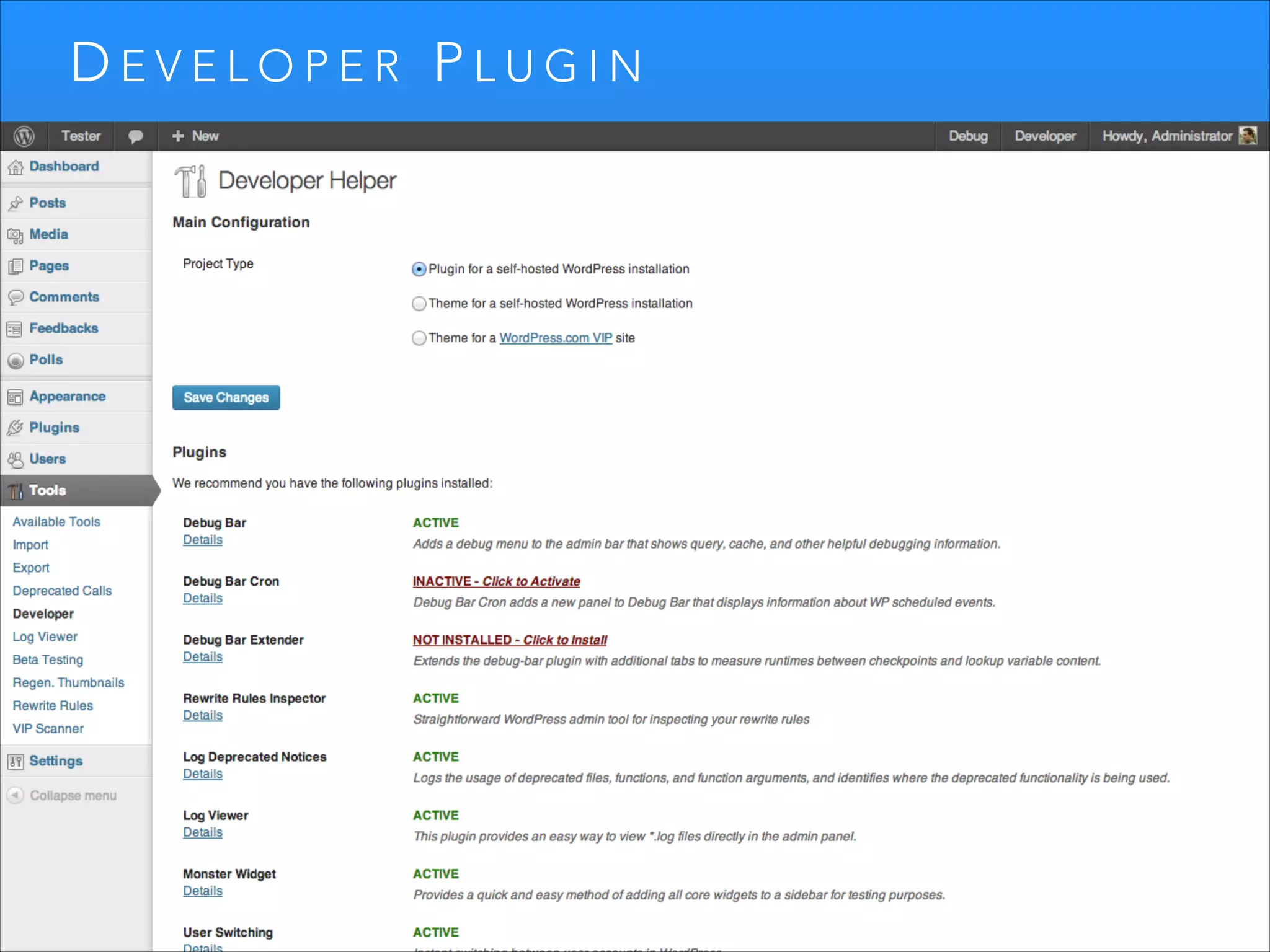The height and width of the screenshot is (952, 1270).
Task: Select Theme for WordPress.com VIP radio
Action: pos(419,338)
